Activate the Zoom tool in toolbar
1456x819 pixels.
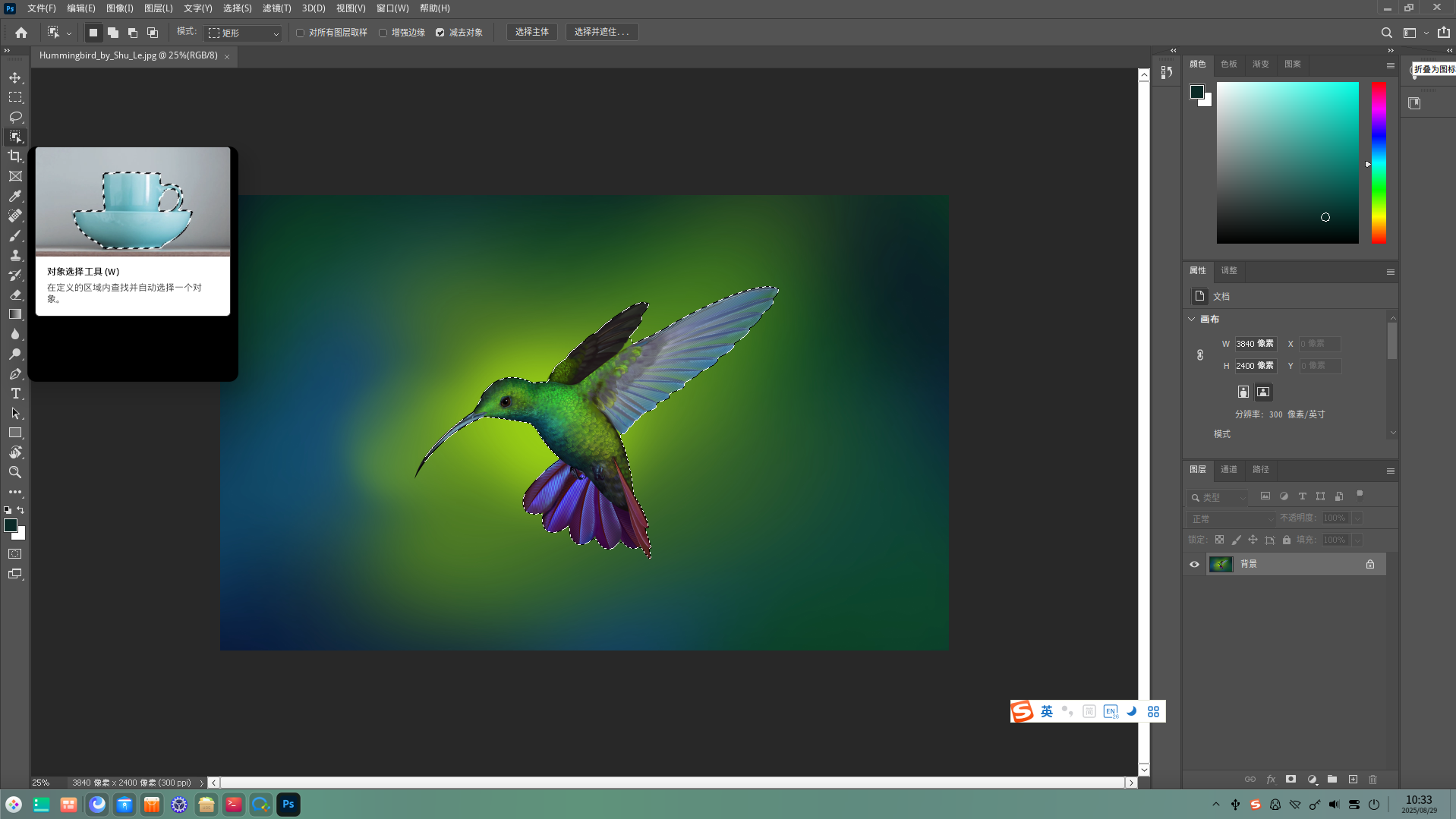coord(15,472)
